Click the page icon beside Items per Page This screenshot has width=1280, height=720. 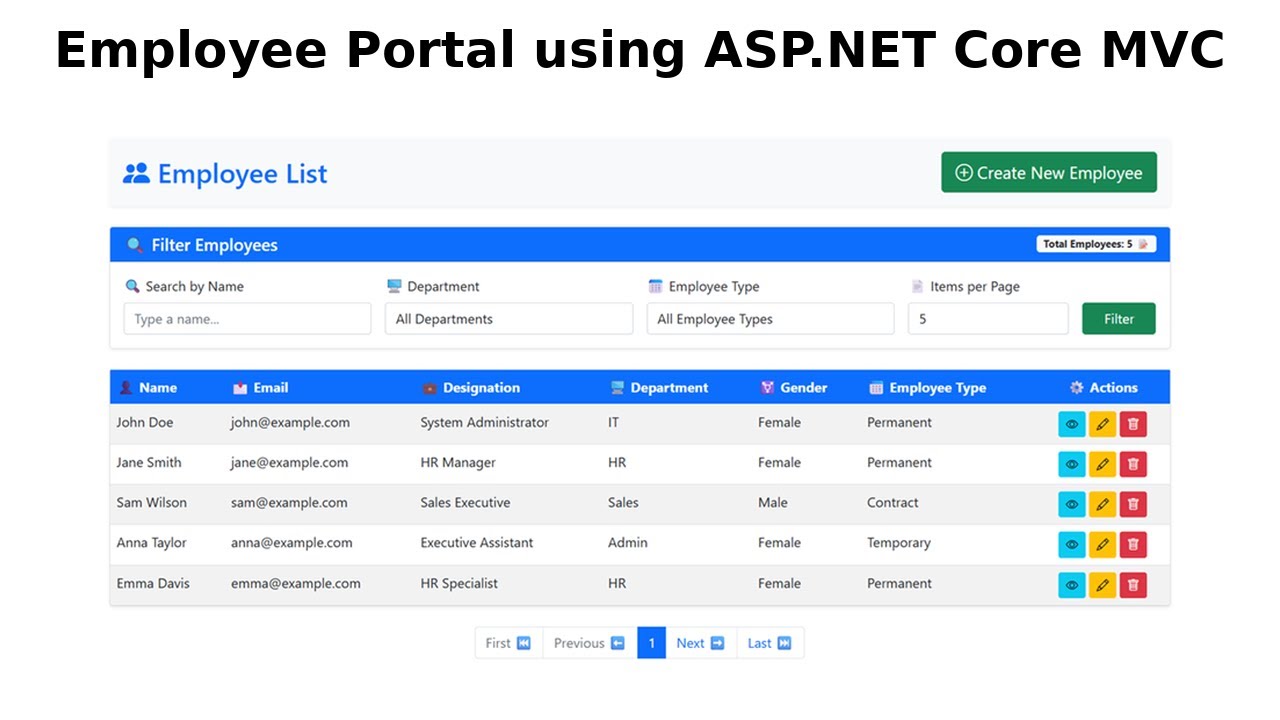click(917, 286)
